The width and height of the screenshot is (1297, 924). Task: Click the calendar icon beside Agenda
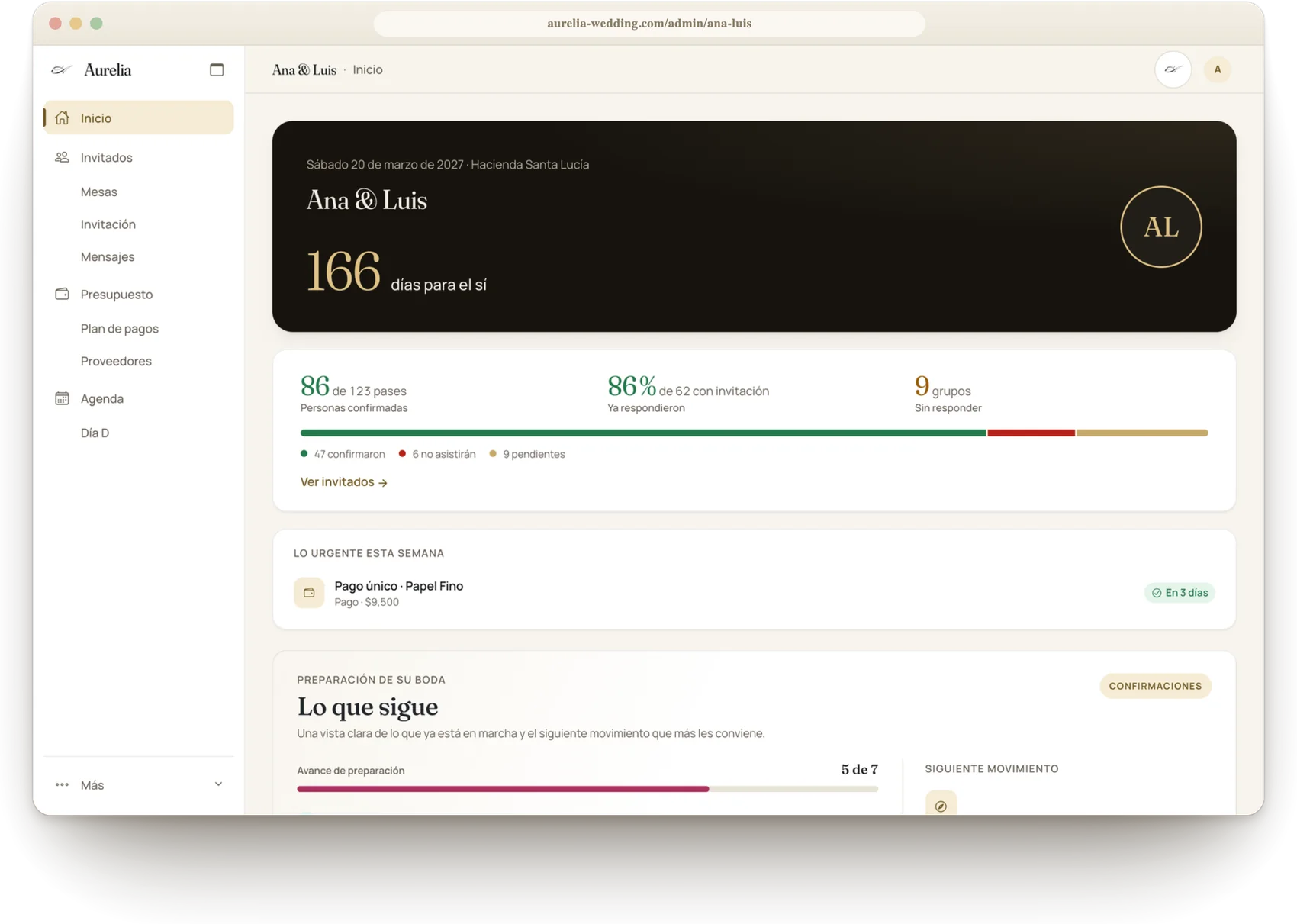[x=62, y=398]
